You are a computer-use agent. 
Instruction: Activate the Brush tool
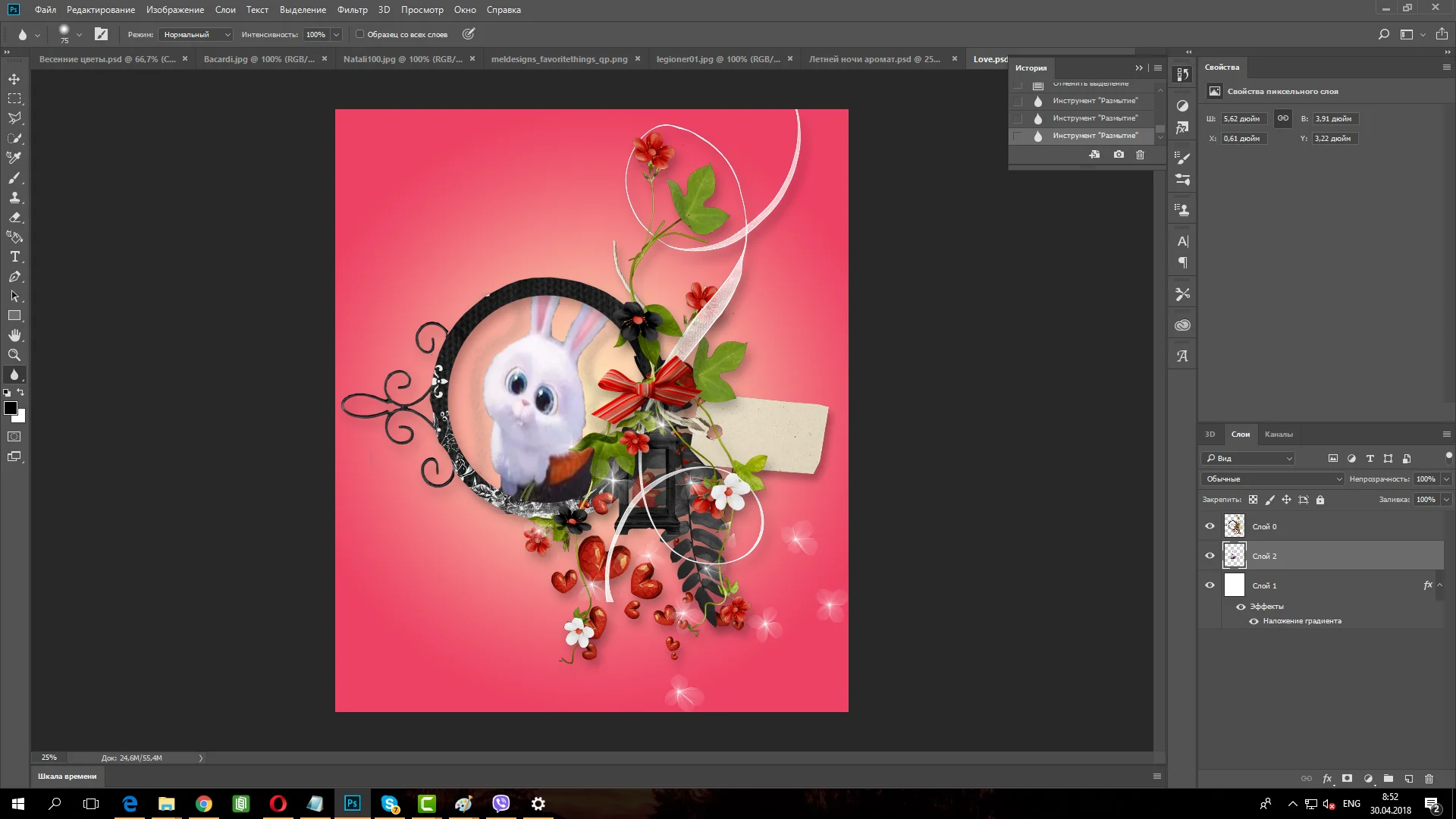click(x=13, y=178)
